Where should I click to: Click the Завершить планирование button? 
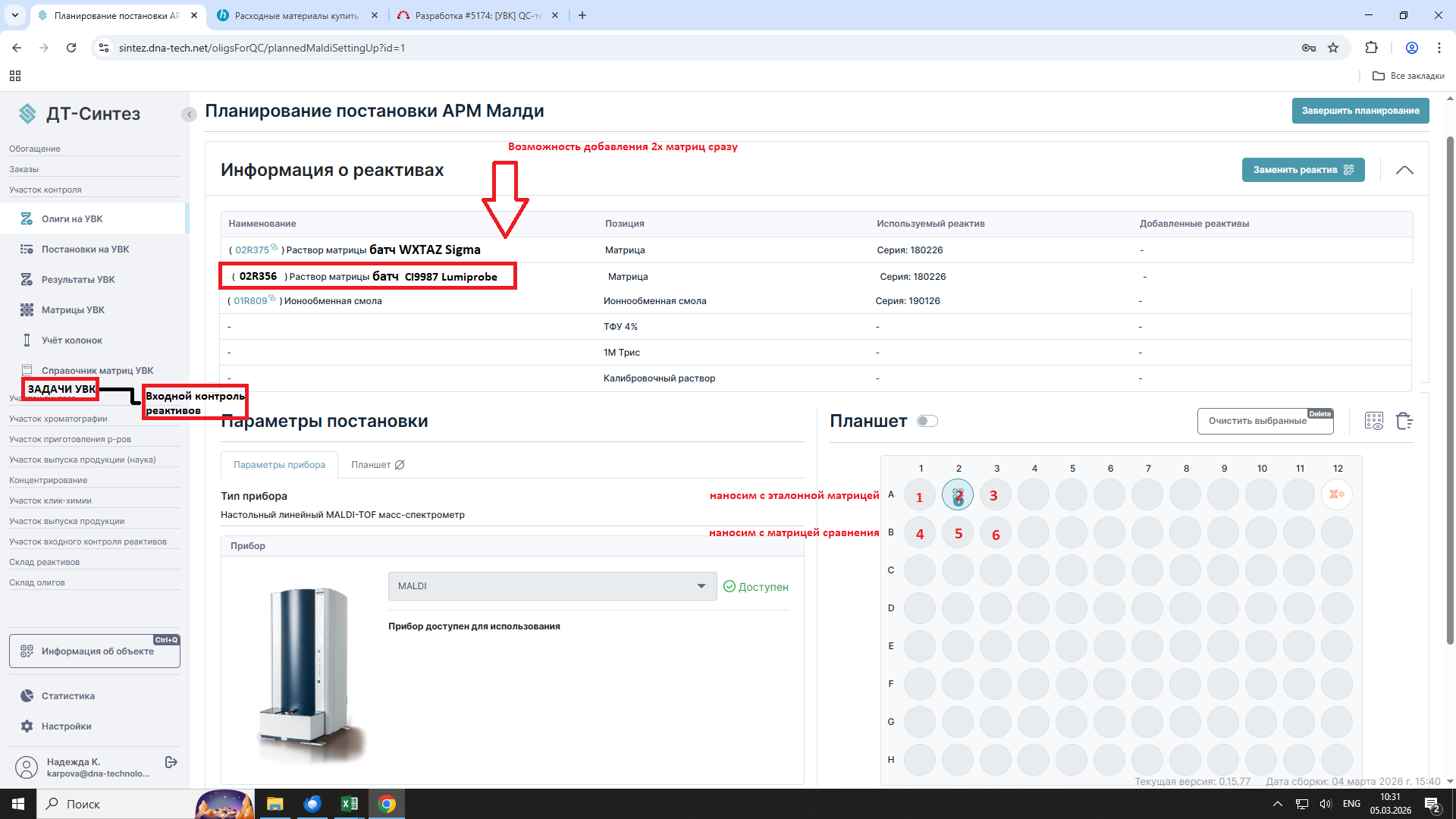pos(1360,111)
